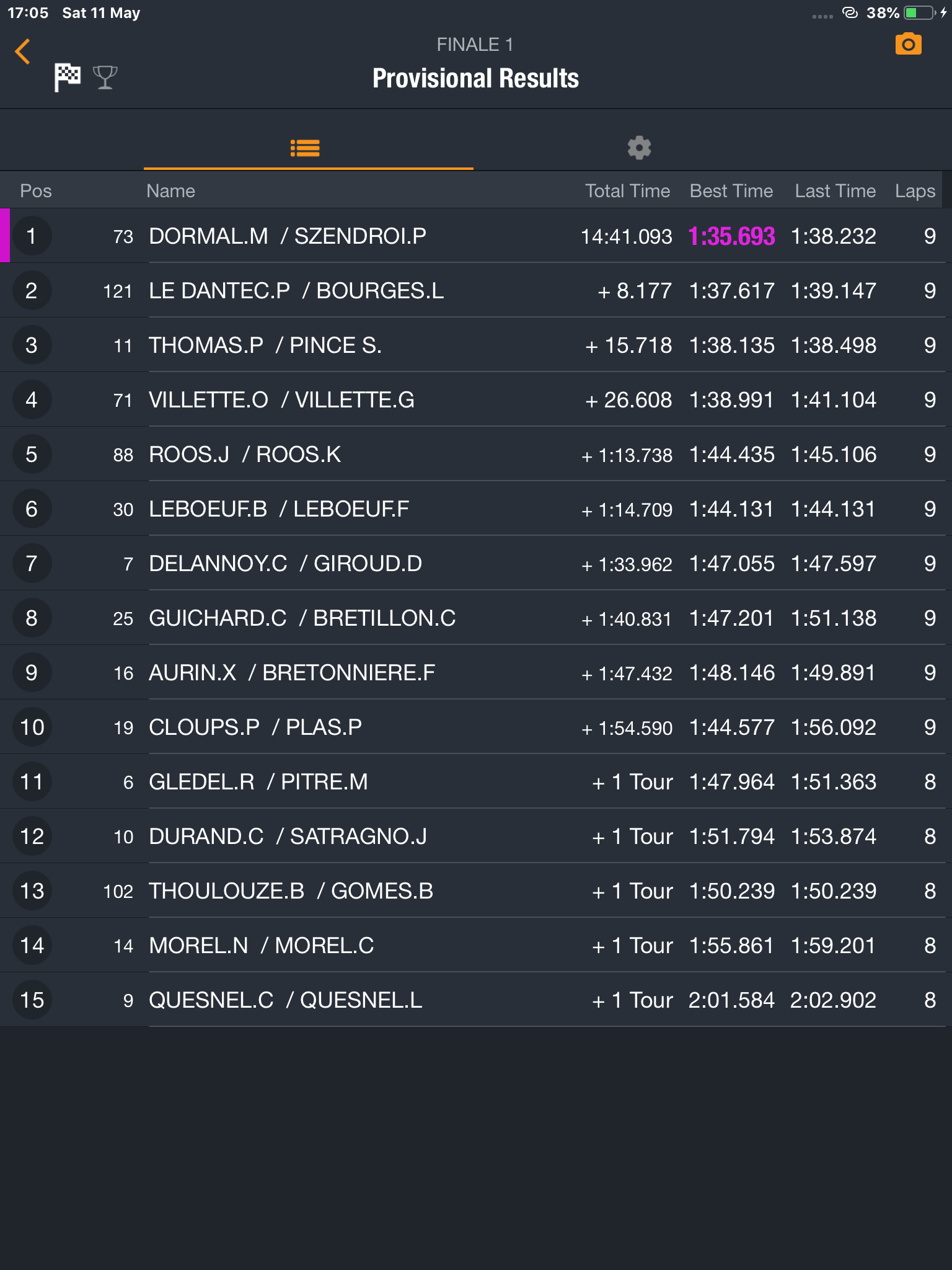Click the Laps column header

pos(915,191)
